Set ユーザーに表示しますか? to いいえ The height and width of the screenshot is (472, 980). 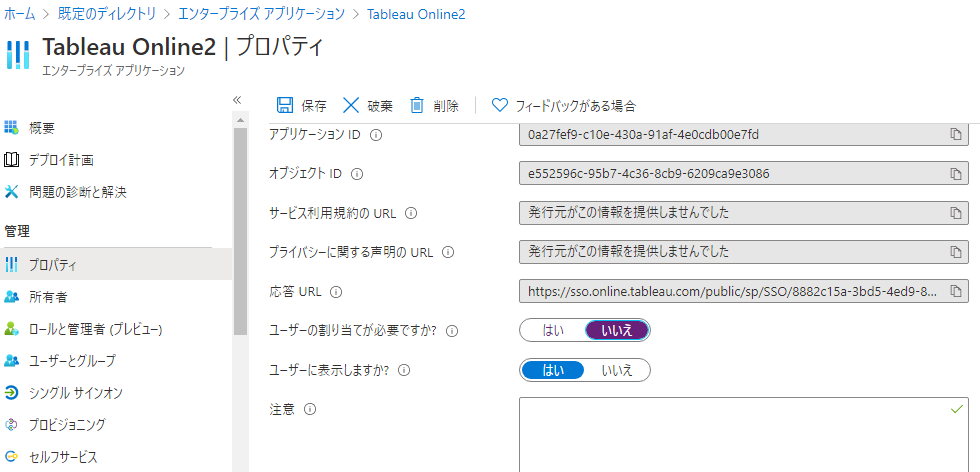click(x=617, y=369)
